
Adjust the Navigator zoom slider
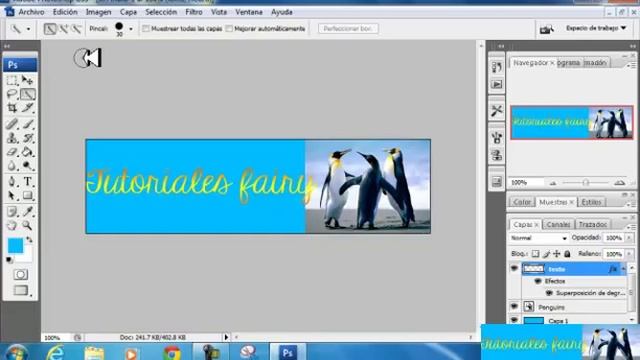click(585, 182)
